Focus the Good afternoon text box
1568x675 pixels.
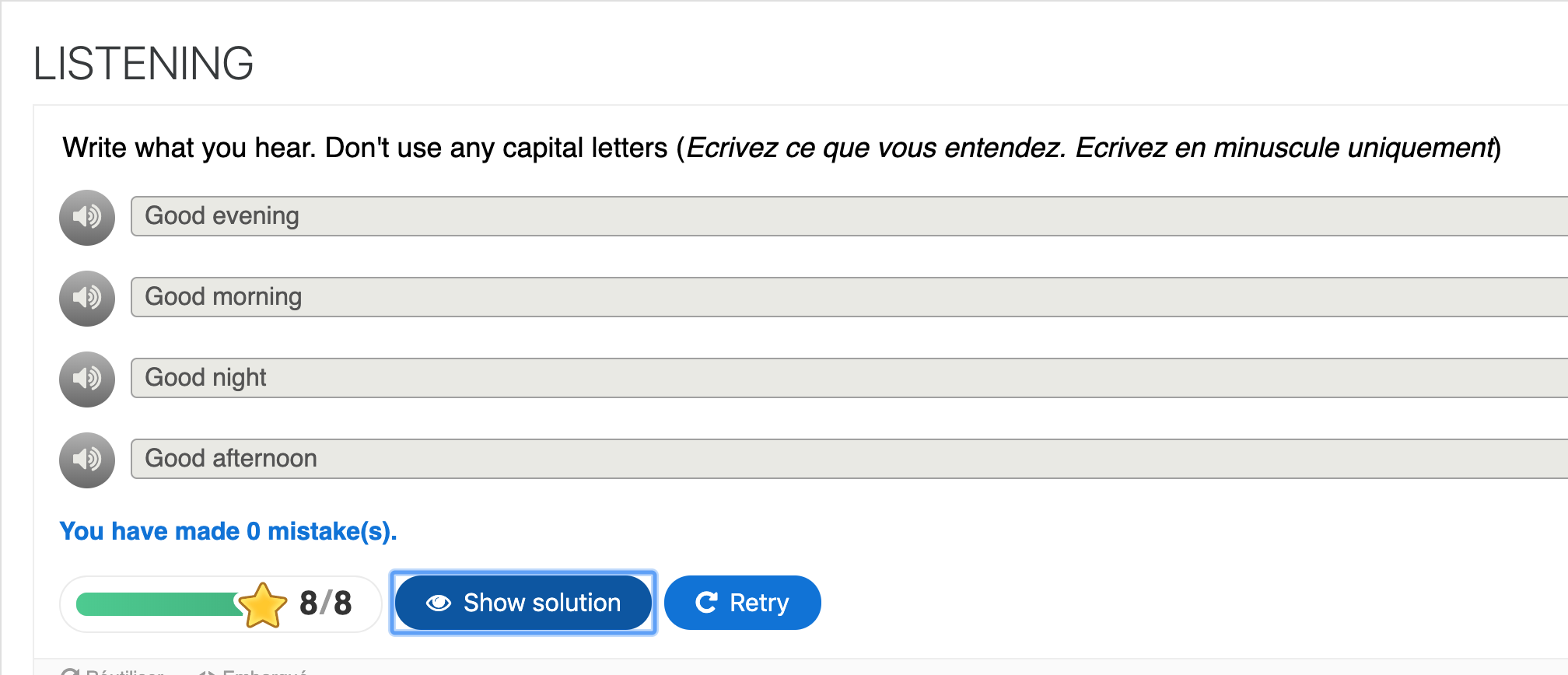click(x=849, y=459)
